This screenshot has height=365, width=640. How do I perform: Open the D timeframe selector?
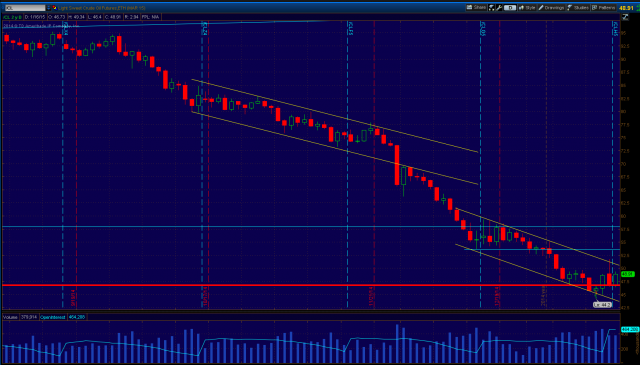tap(510, 8)
